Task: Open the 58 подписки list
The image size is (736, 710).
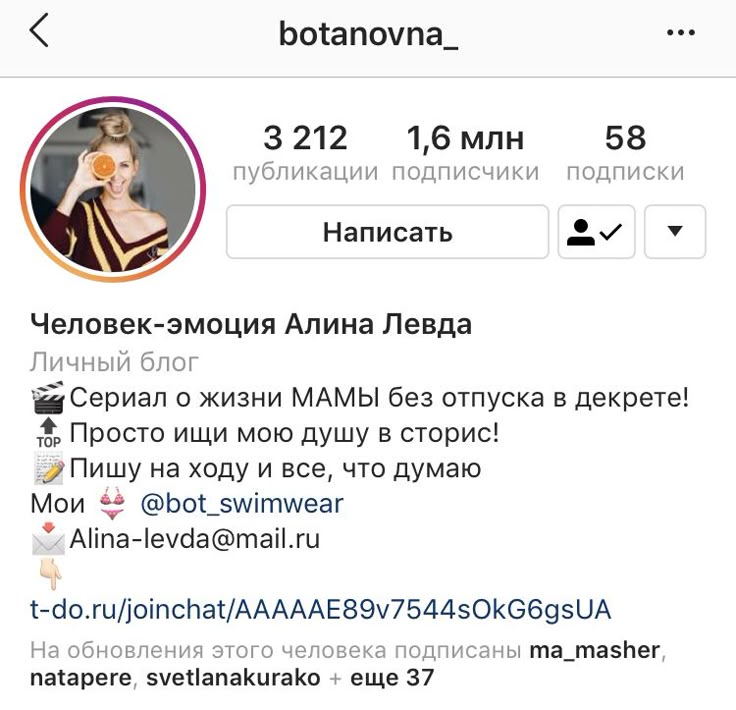Action: pyautogui.click(x=625, y=153)
